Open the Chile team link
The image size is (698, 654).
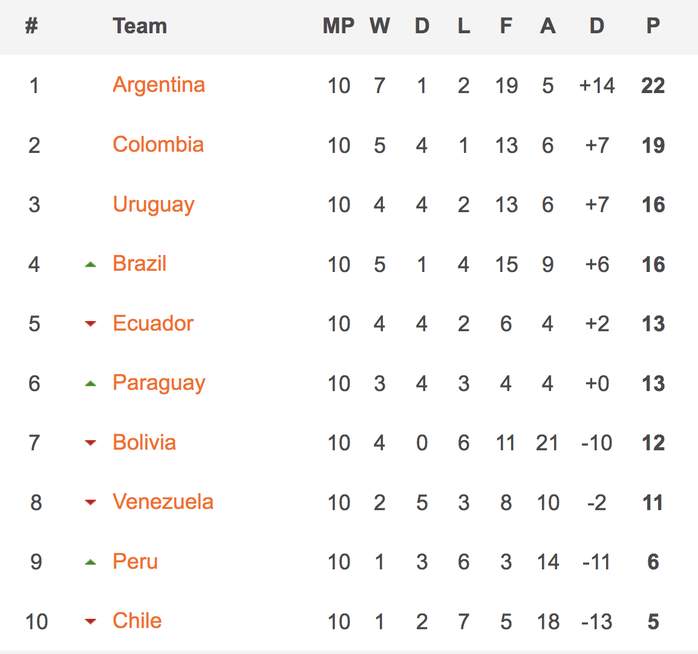point(137,621)
